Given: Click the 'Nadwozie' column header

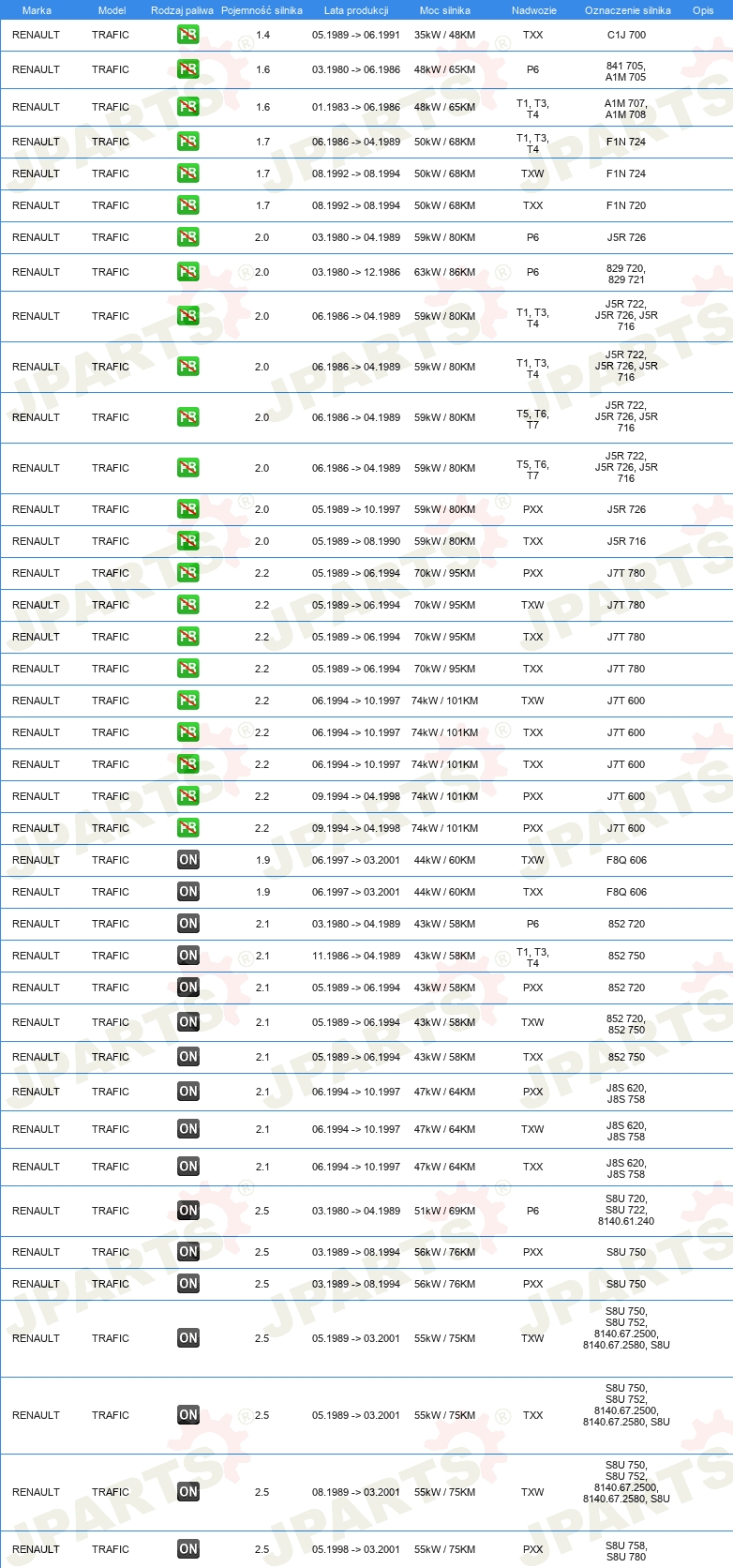Looking at the screenshot, I should pos(534,10).
